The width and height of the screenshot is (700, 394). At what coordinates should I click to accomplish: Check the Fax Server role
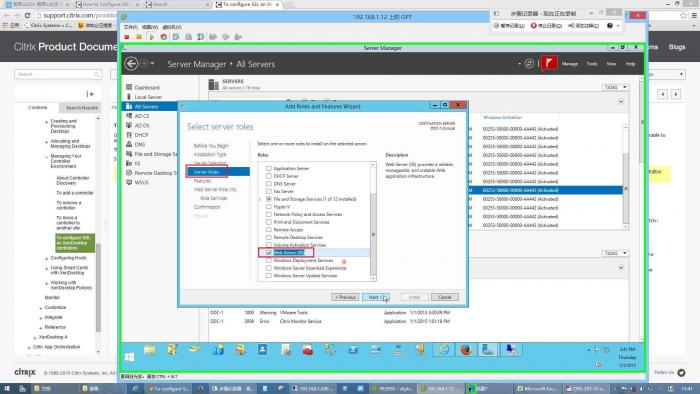(269, 191)
